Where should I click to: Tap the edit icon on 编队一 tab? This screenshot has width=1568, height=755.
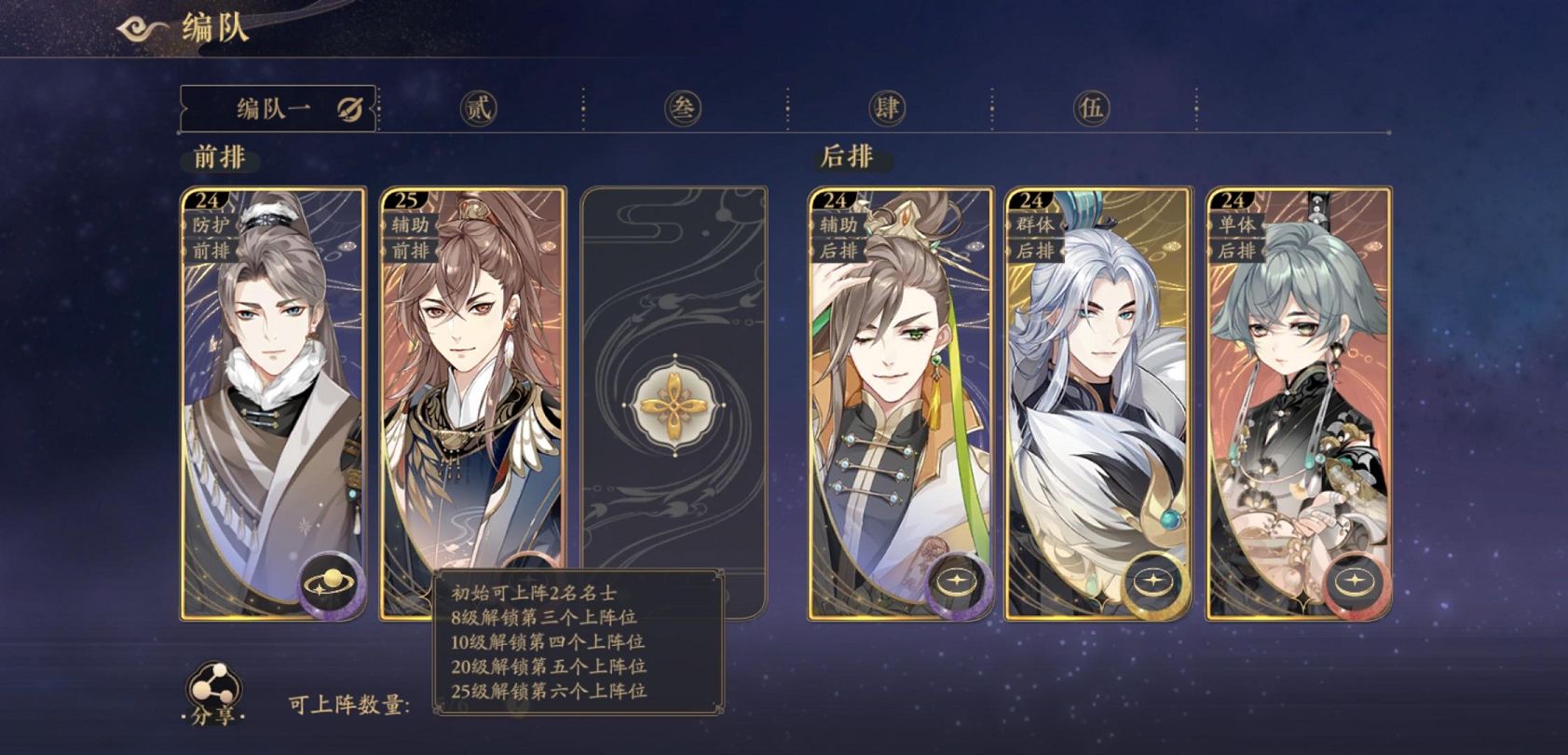[x=350, y=109]
